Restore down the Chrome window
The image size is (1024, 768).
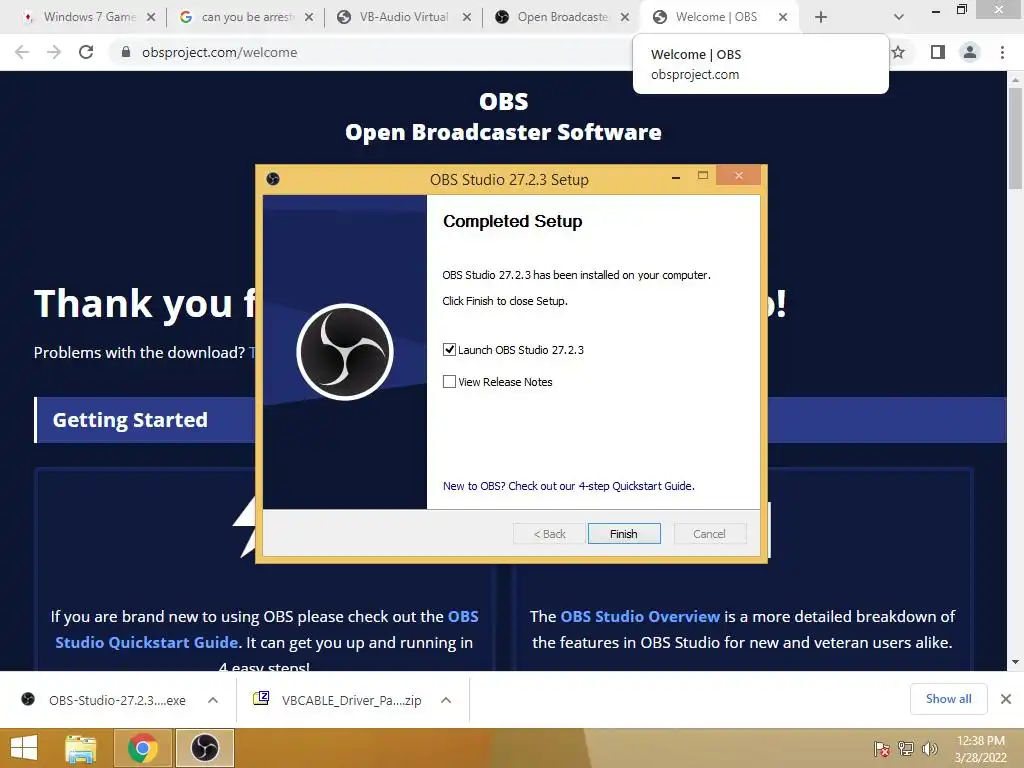[961, 10]
